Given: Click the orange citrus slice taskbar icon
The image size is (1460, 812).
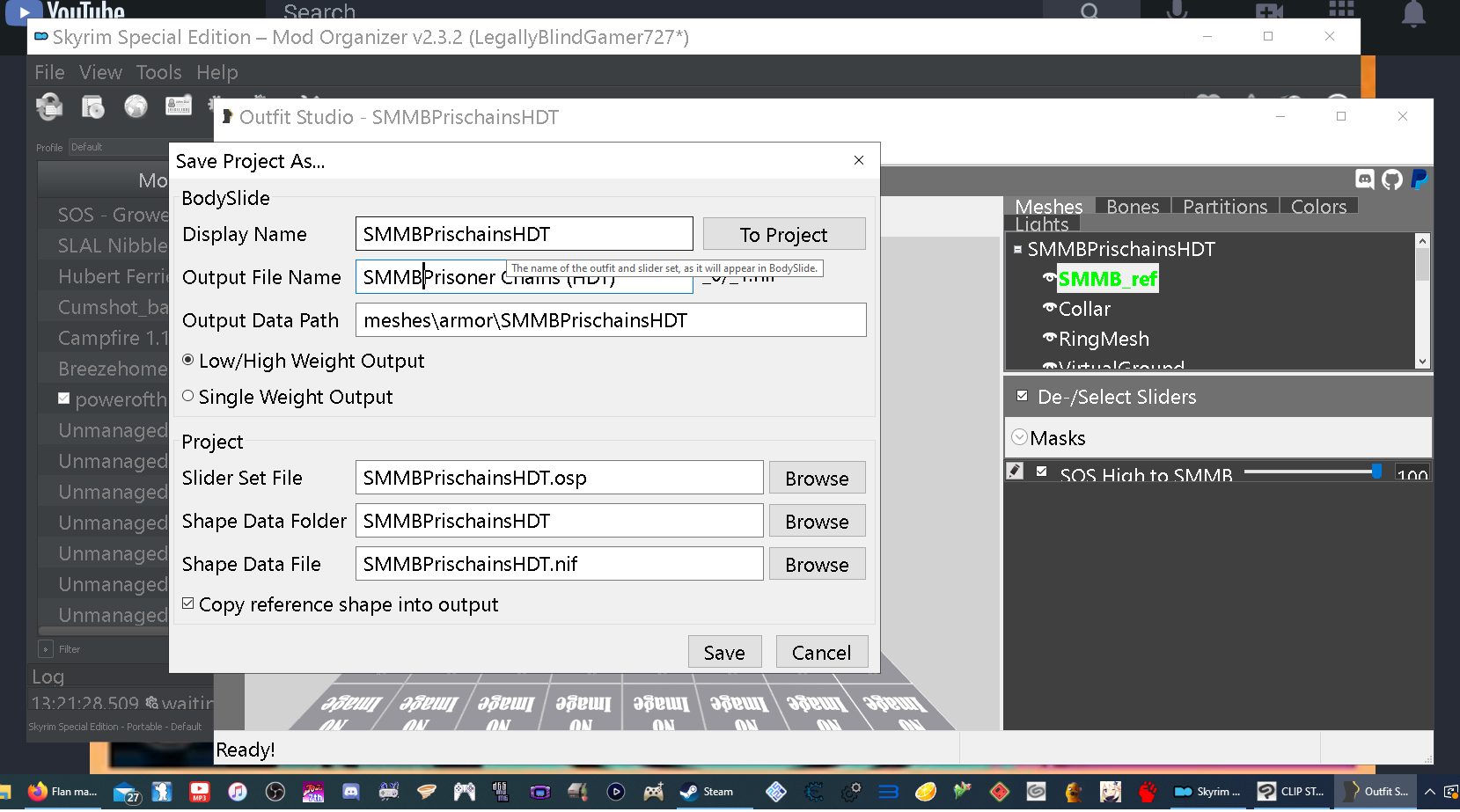Looking at the screenshot, I should pos(926,793).
